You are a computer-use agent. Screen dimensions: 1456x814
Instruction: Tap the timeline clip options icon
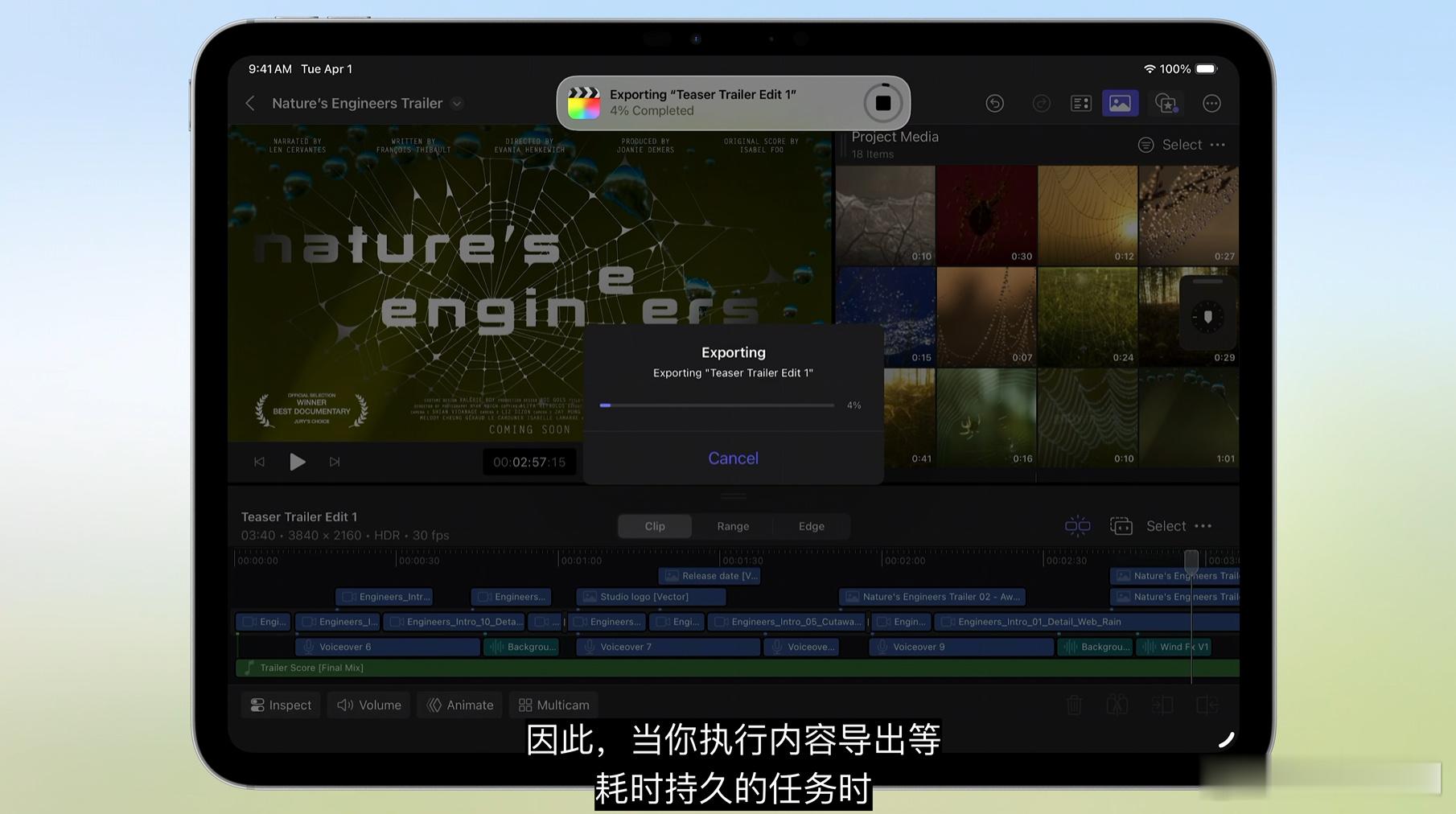tap(1121, 526)
